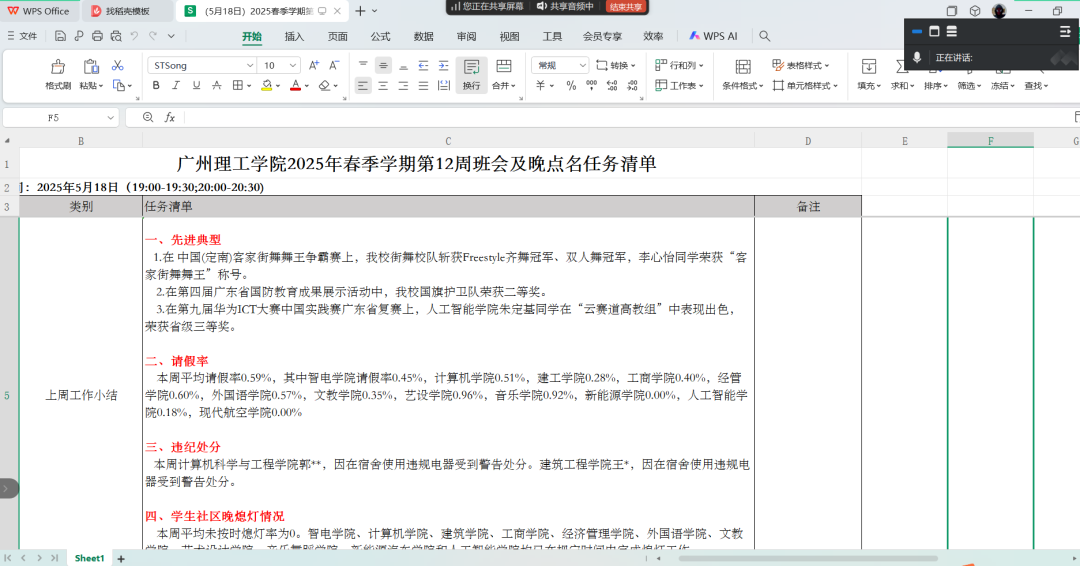
Task: Open the 公式 (Formulas) ribbon tab
Action: (x=380, y=36)
